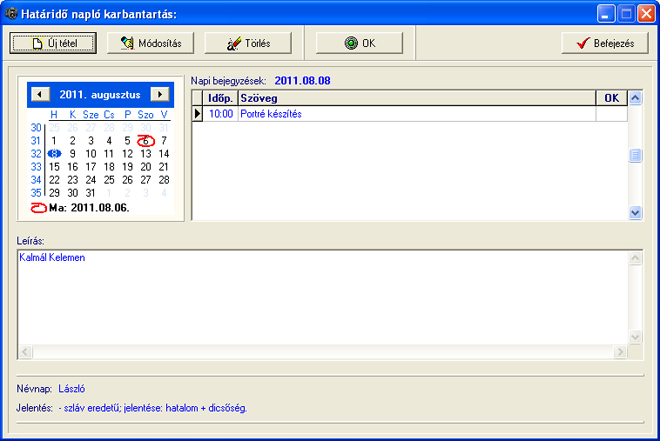
Task: Select August 26 in the calendar
Action: [128, 180]
